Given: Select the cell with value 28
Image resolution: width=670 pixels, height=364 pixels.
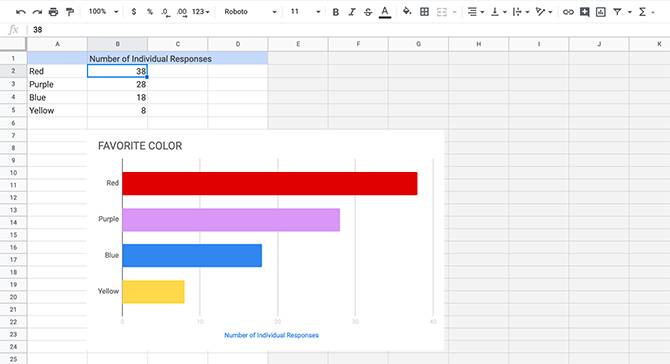Looking at the screenshot, I should (x=118, y=84).
